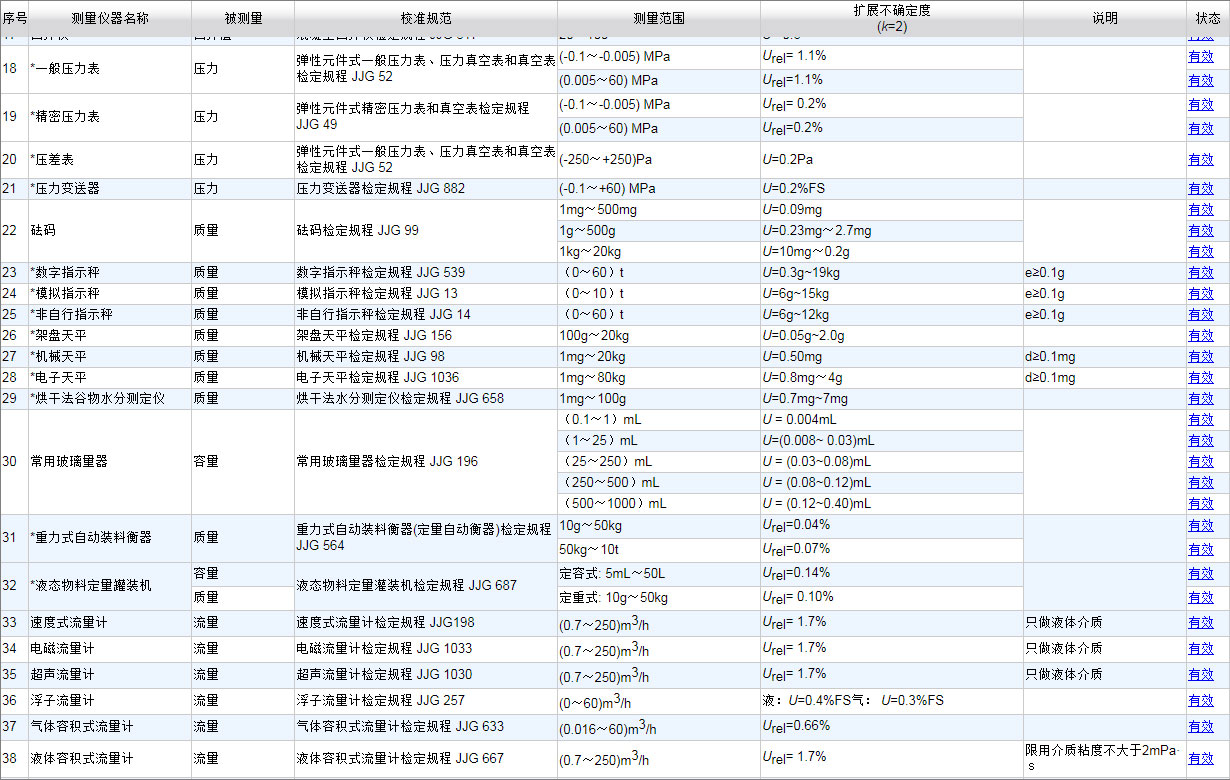Screen dimensions: 1230x780
Task: Click 有效 status link for 模拟指示秤
Action: click(x=1201, y=294)
